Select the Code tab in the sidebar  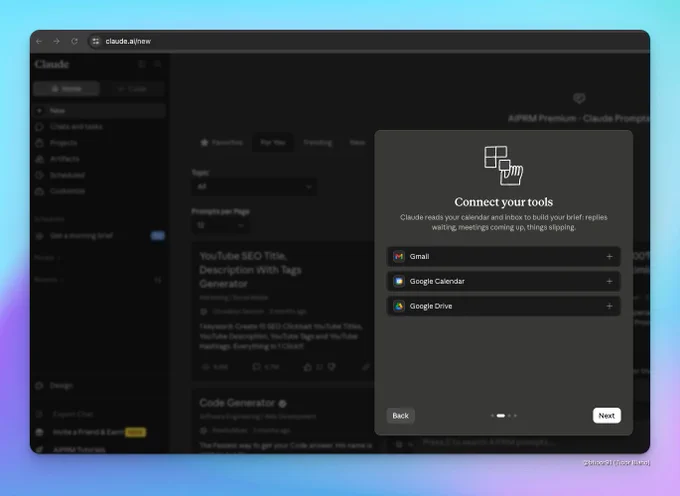(x=132, y=88)
